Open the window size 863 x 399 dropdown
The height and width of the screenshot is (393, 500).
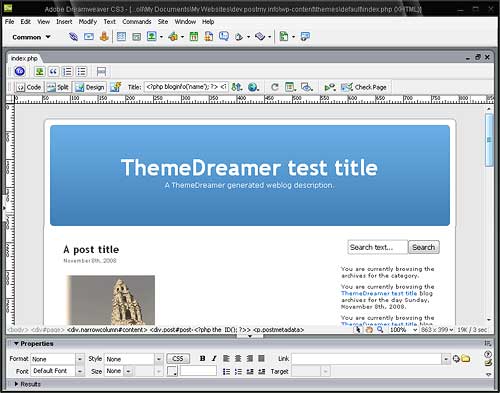pyautogui.click(x=451, y=330)
